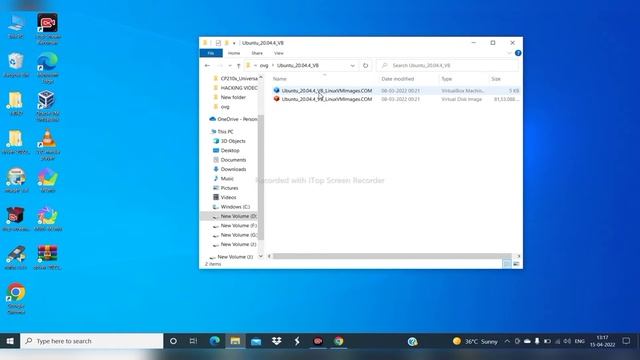
Task: Open the Action Center notifications icon
Action: [626, 341]
